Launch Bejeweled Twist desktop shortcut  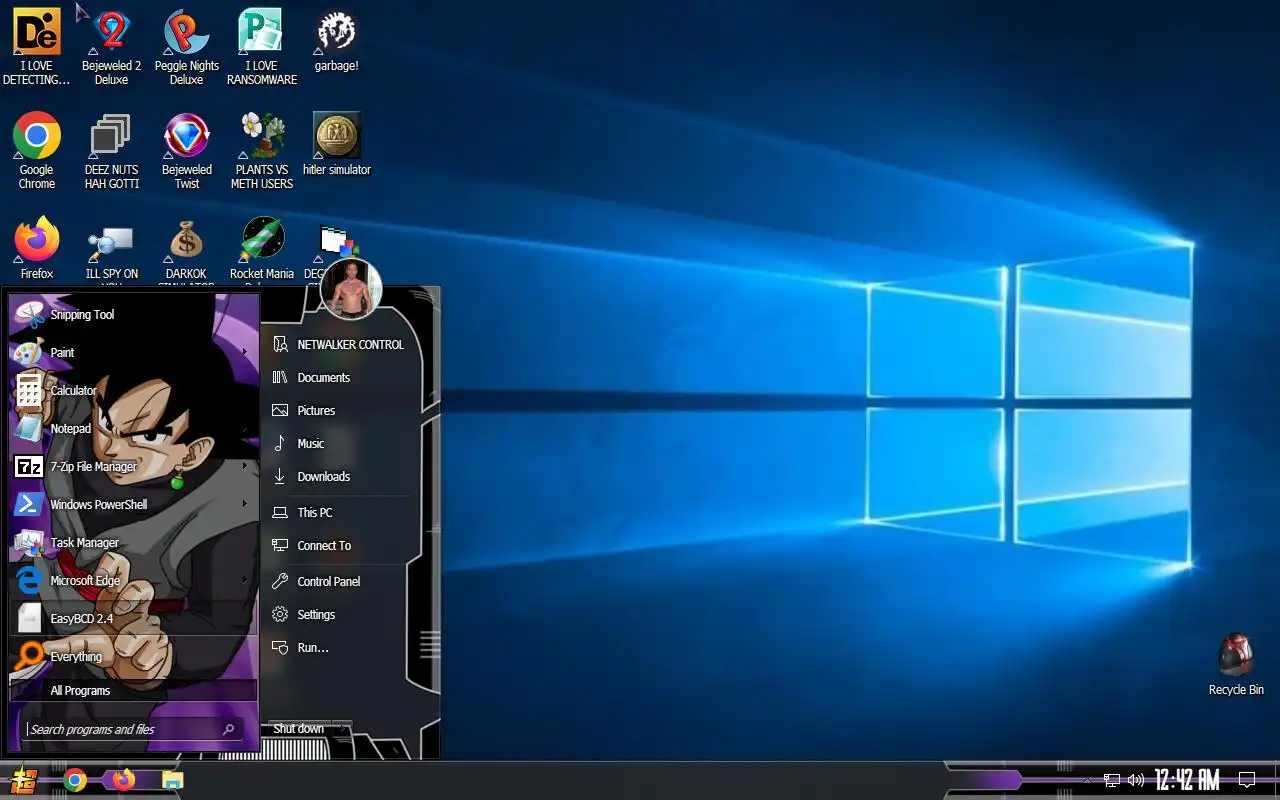(187, 151)
